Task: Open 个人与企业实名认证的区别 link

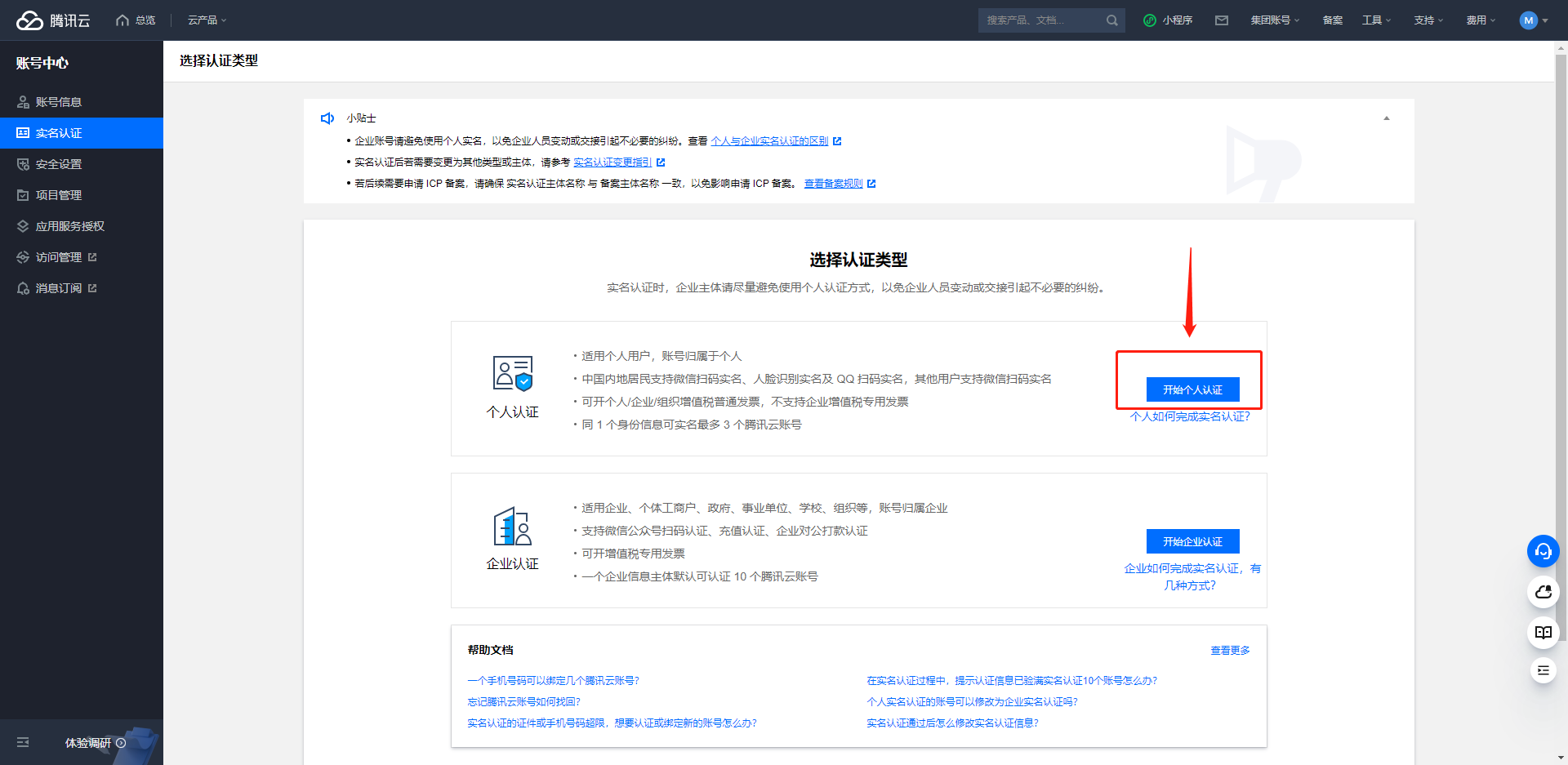Action: tap(769, 141)
